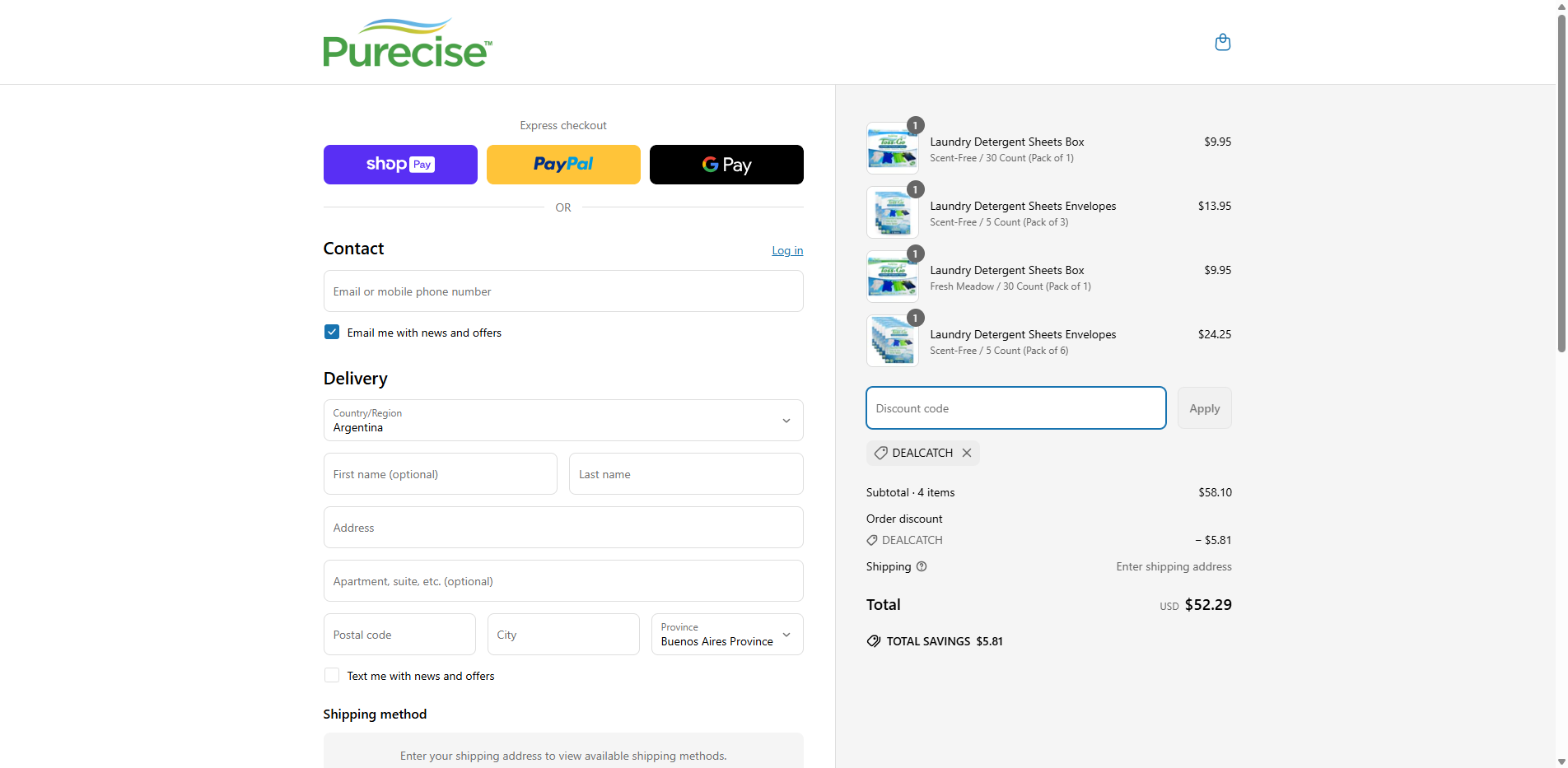1568x768 pixels.
Task: Focus the Address field
Action: tap(563, 528)
